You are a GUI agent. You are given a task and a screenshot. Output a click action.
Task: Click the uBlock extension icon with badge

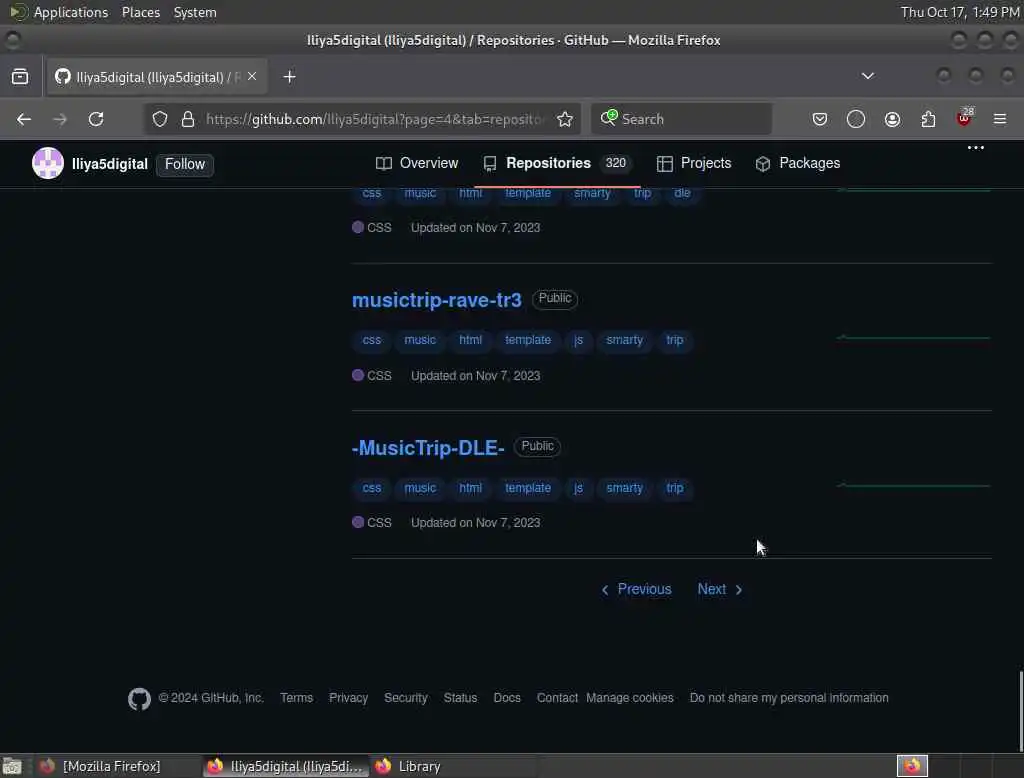(x=965, y=118)
